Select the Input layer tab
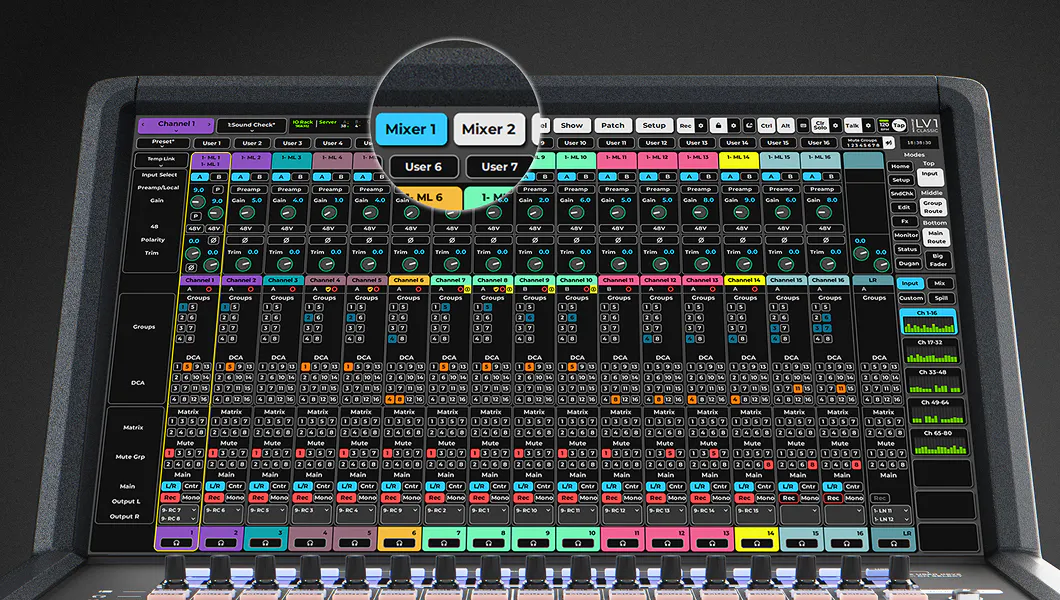Image resolution: width=1060 pixels, height=600 pixels. (910, 283)
